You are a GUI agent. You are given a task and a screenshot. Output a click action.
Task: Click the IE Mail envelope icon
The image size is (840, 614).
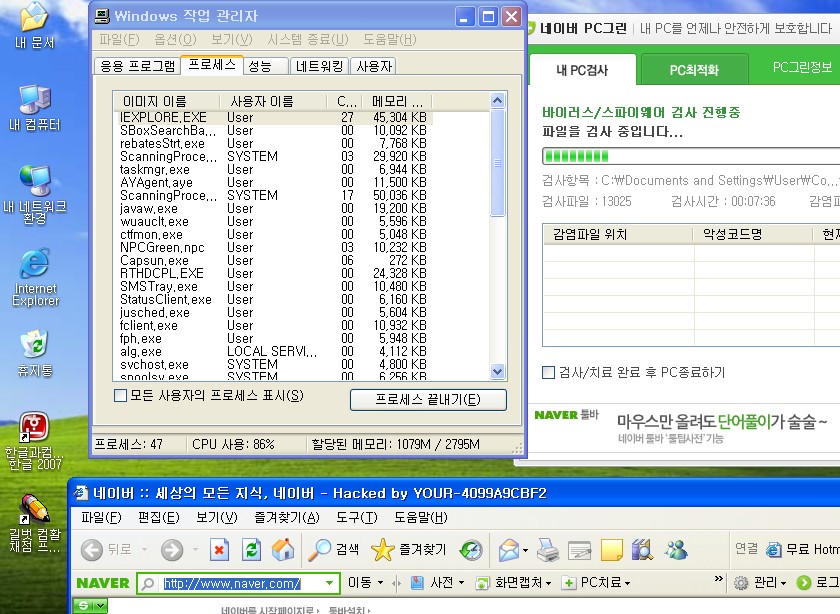pos(508,550)
